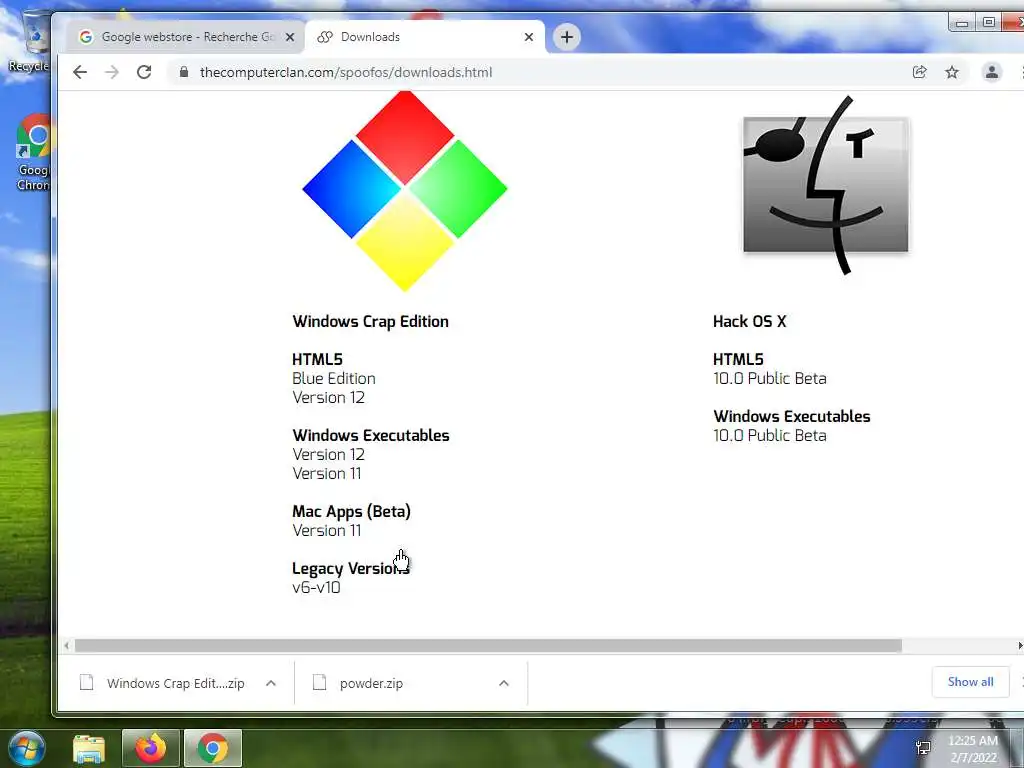Open Hack OS X HTML5 10.0 Public Beta
Viewport: 1024px width, 768px height.
coord(769,379)
